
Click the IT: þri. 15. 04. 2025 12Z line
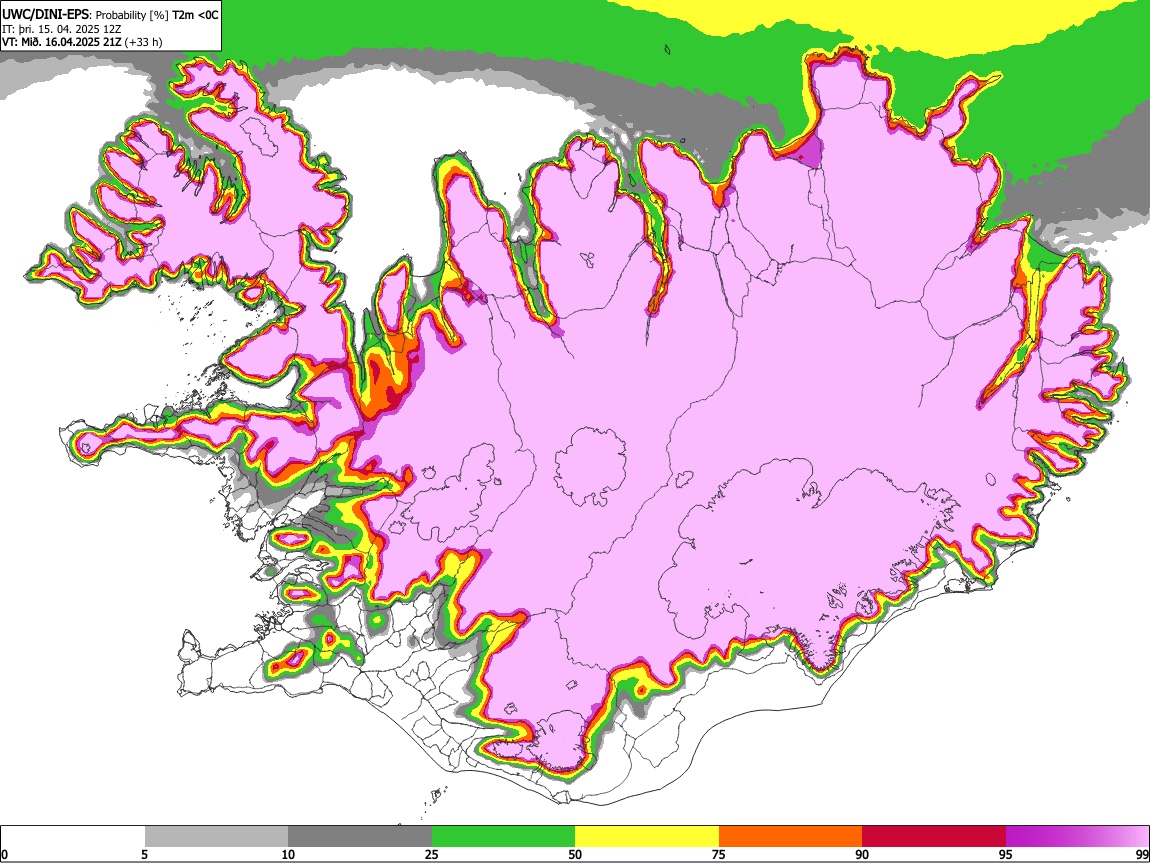62,29
